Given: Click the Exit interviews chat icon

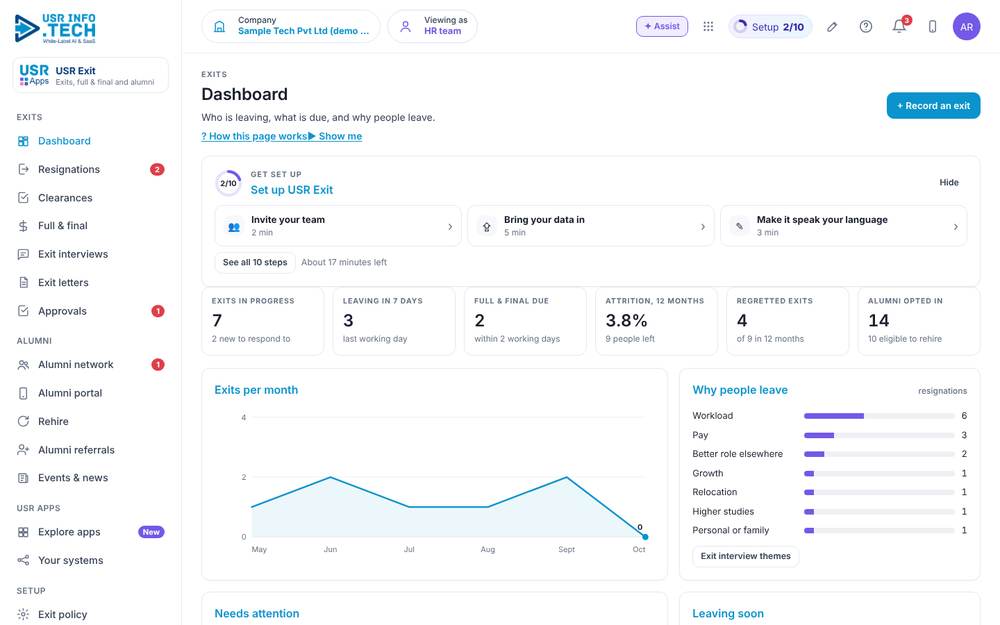Looking at the screenshot, I should (24, 254).
